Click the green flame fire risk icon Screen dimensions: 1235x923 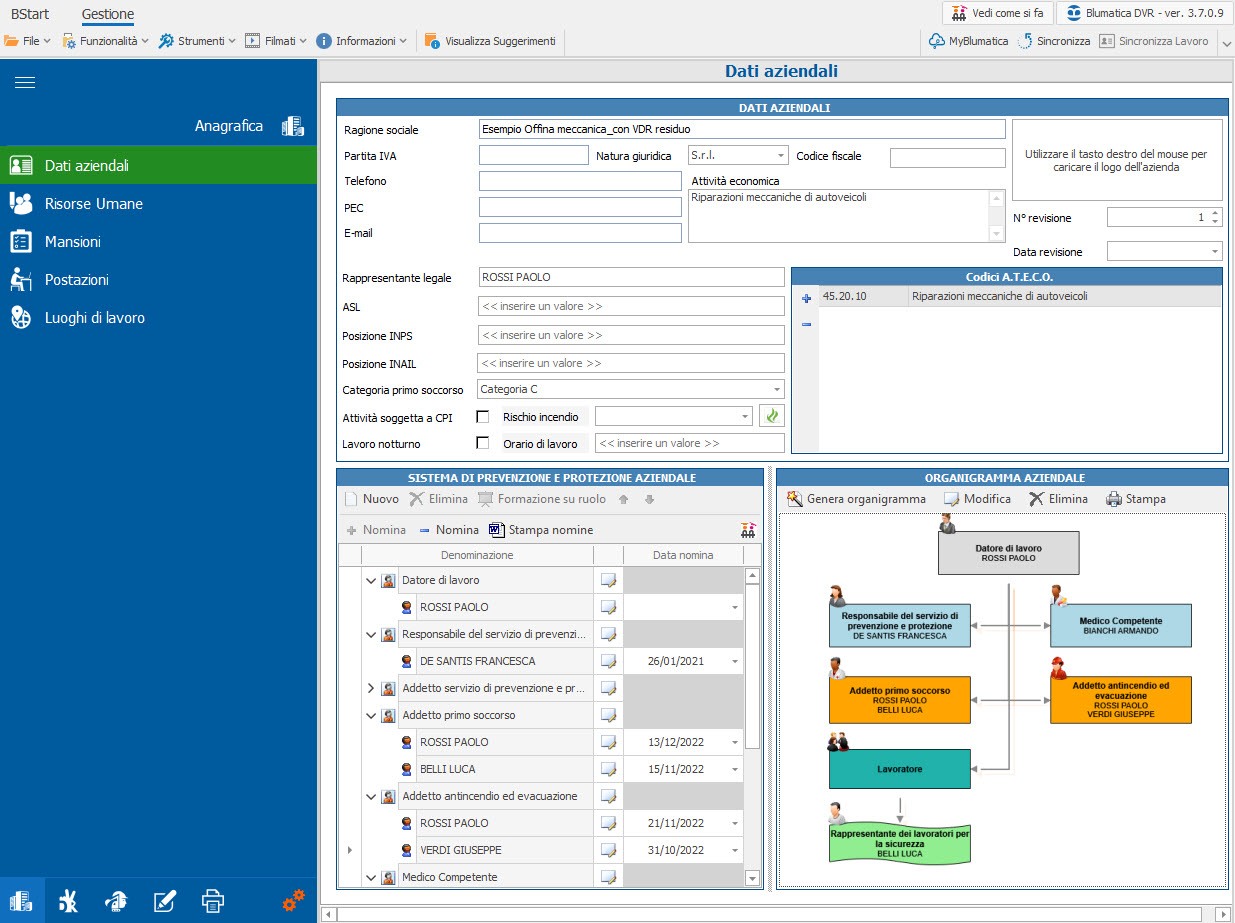(771, 416)
